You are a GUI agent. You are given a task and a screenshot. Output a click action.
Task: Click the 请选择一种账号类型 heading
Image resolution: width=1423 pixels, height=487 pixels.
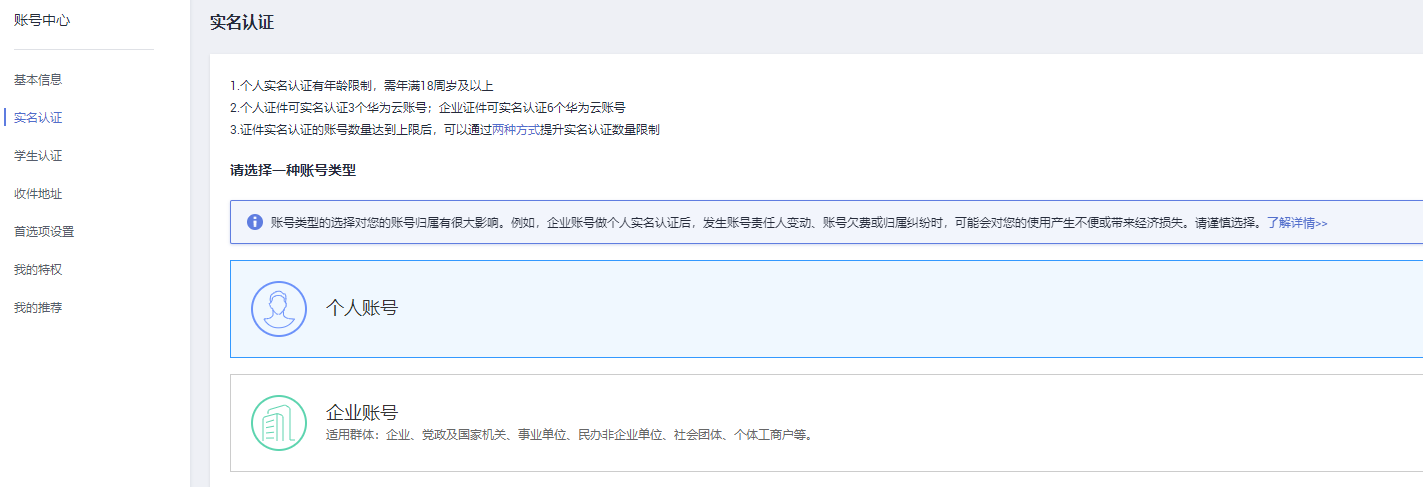(293, 170)
